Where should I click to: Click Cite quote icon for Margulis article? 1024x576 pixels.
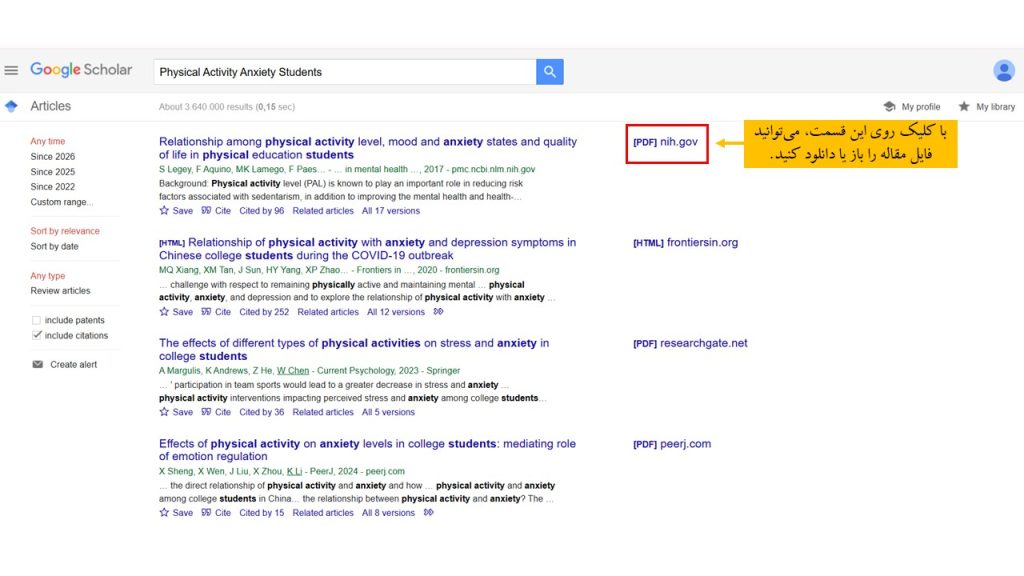(x=206, y=412)
